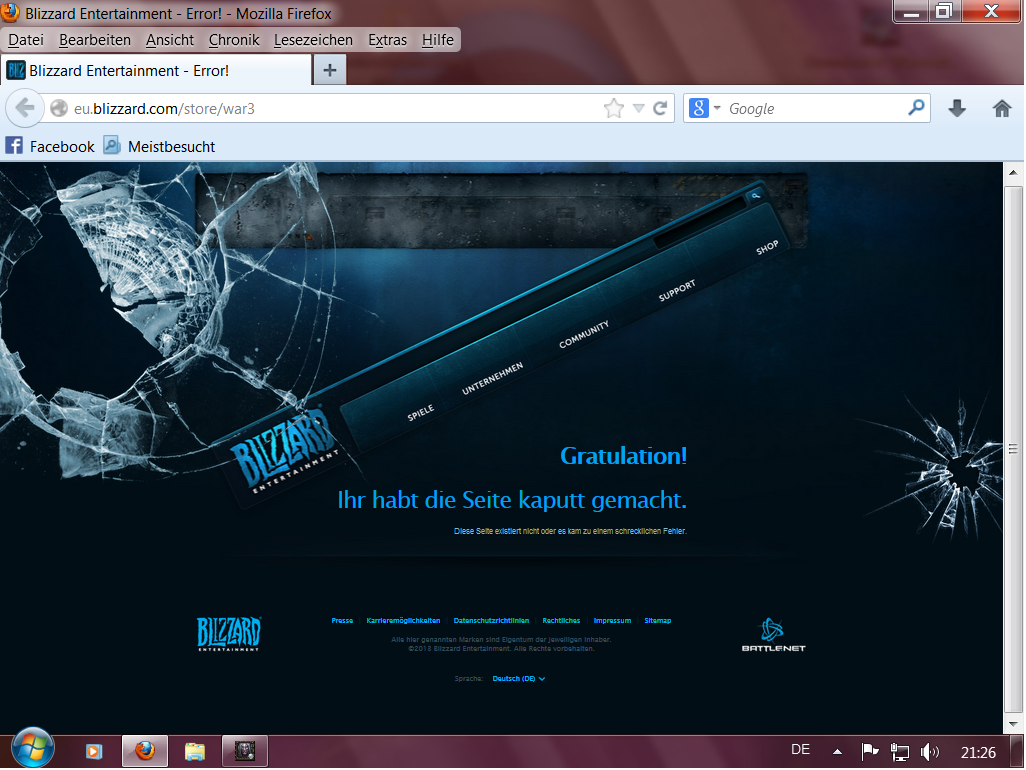
Task: Open Windows Explorer folder in taskbar
Action: click(195, 751)
